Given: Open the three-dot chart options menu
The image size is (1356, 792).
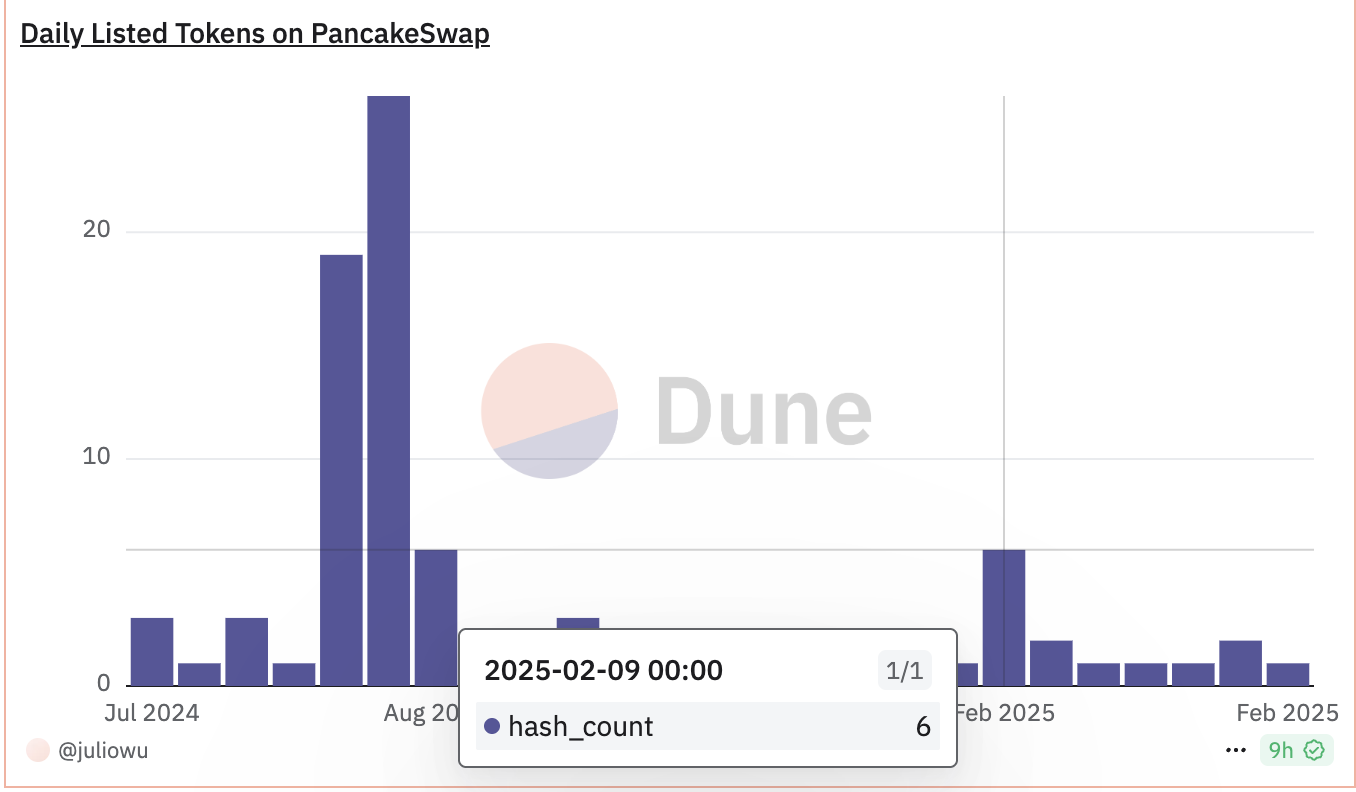Looking at the screenshot, I should [1235, 750].
